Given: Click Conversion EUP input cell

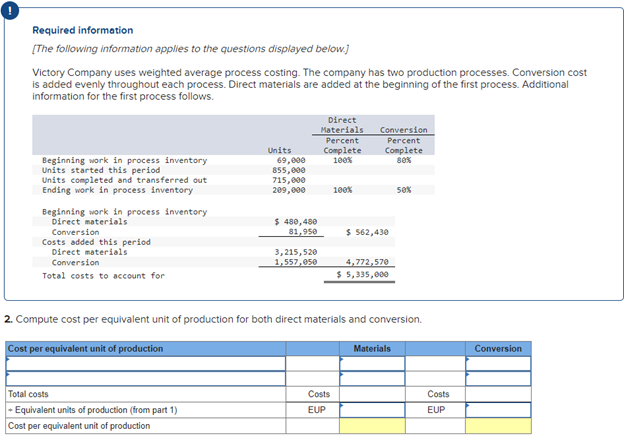Looking at the screenshot, I should [x=498, y=410].
